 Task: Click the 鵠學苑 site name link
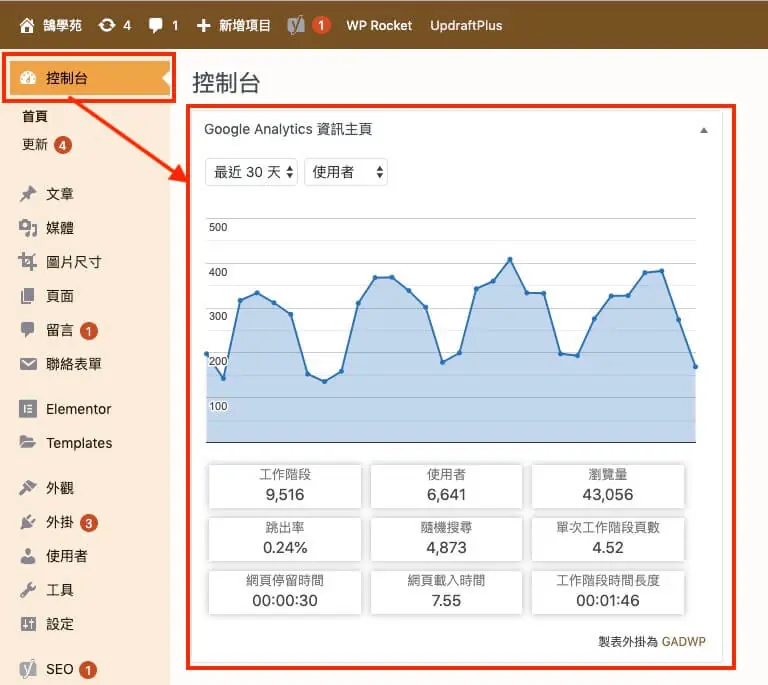pos(62,25)
